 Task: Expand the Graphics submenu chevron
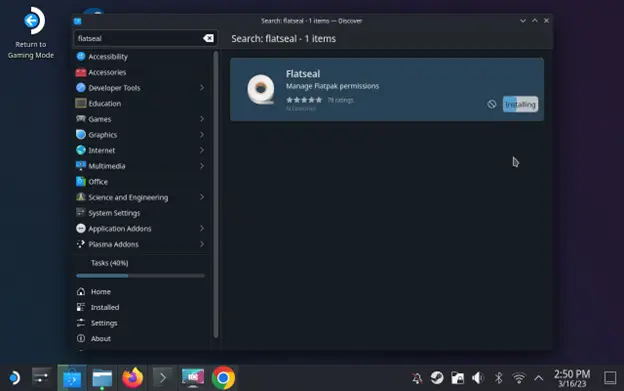tap(202, 134)
